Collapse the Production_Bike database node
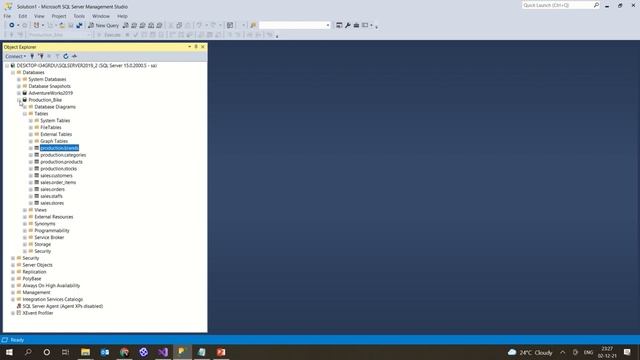The width and height of the screenshot is (640, 360). click(19, 100)
